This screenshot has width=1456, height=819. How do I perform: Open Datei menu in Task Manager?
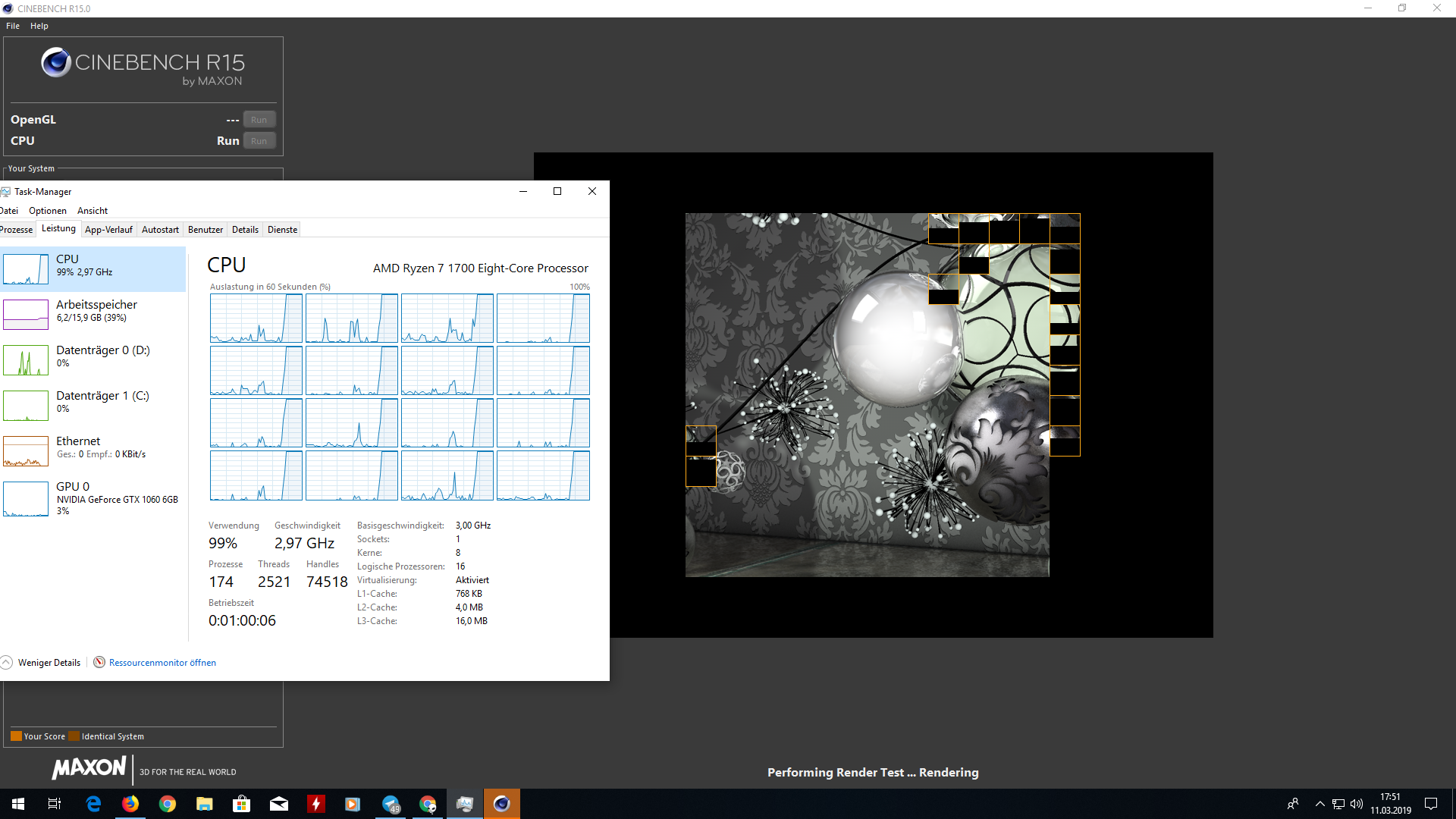pos(9,211)
